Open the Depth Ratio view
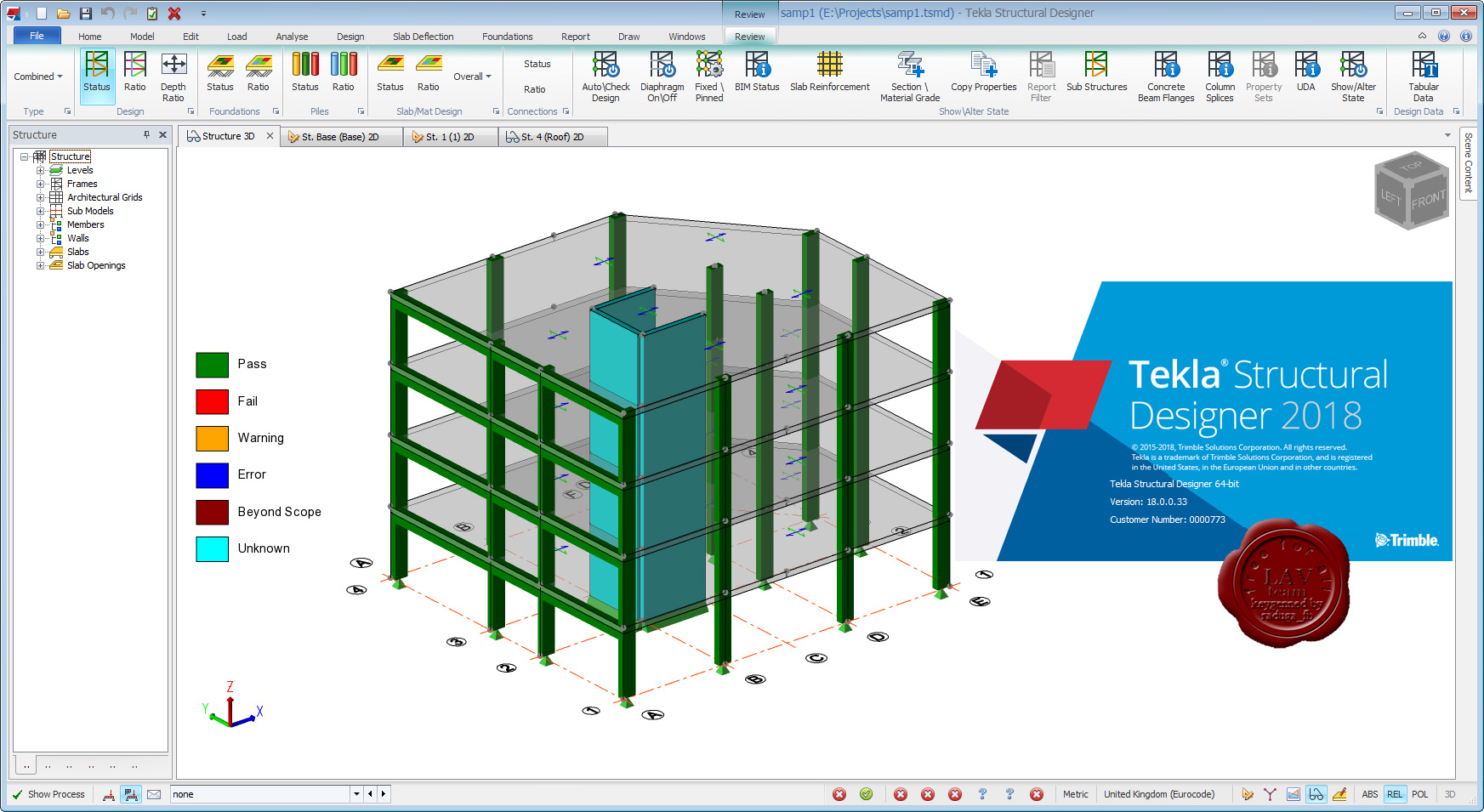1484x812 pixels. pyautogui.click(x=173, y=77)
